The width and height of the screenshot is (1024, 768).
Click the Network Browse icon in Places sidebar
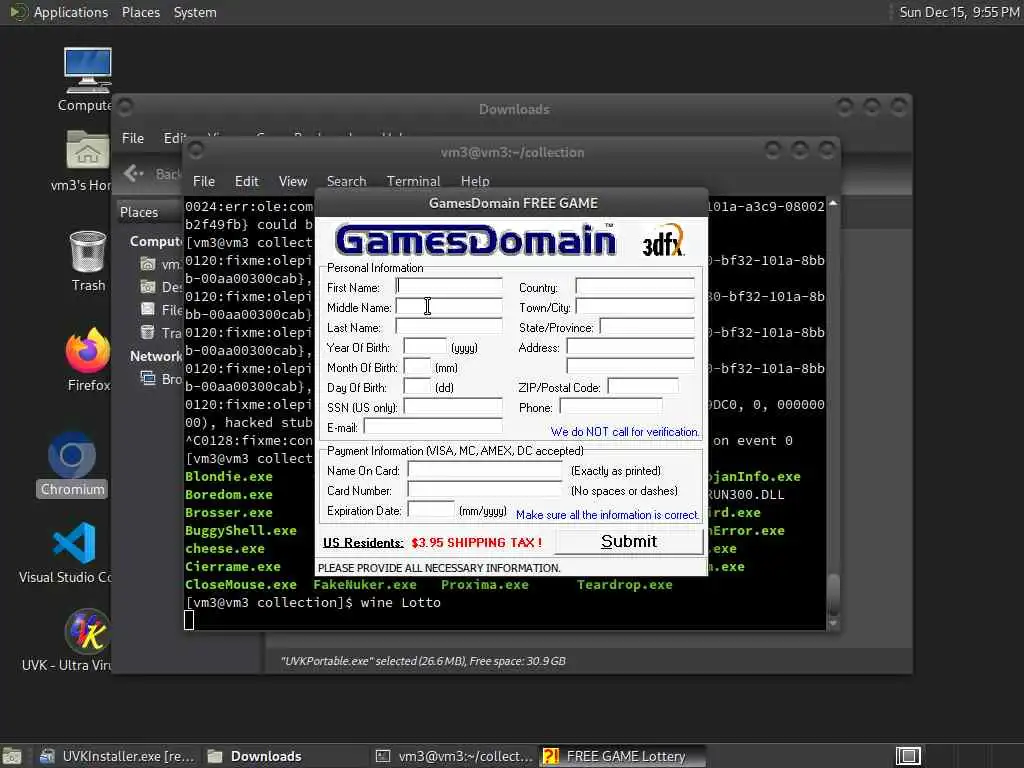[x=148, y=379]
